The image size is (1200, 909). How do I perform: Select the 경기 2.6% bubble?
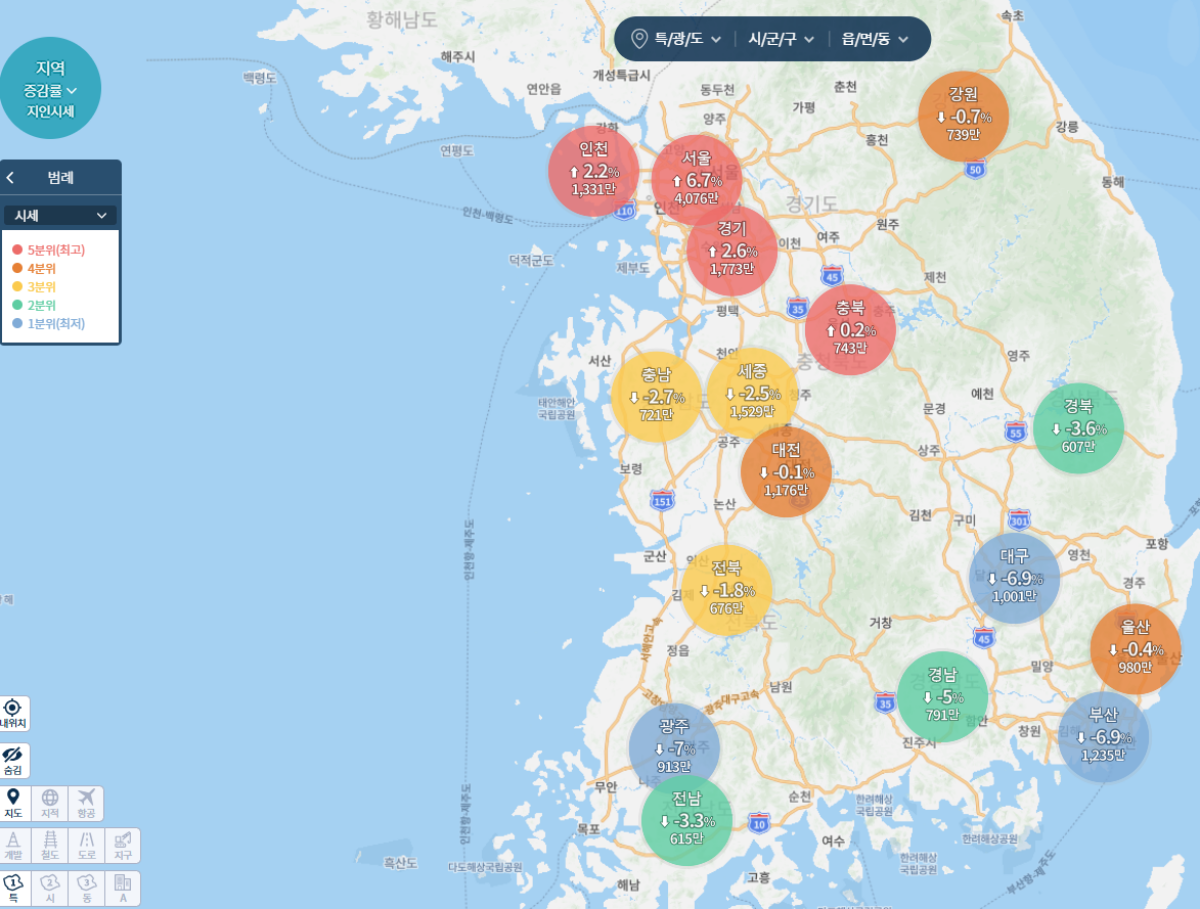(732, 250)
